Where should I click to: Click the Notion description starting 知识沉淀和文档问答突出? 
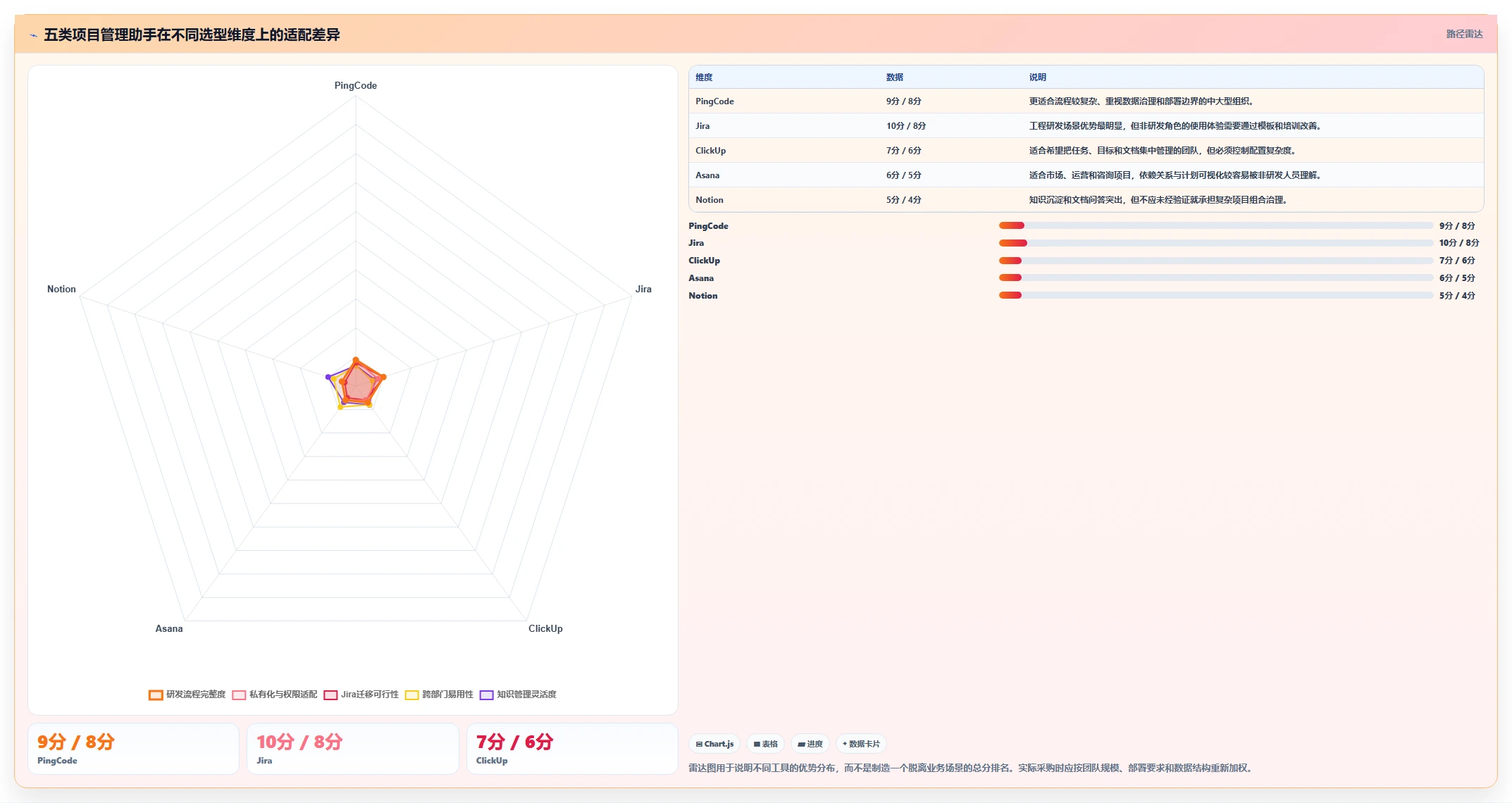pos(1160,200)
